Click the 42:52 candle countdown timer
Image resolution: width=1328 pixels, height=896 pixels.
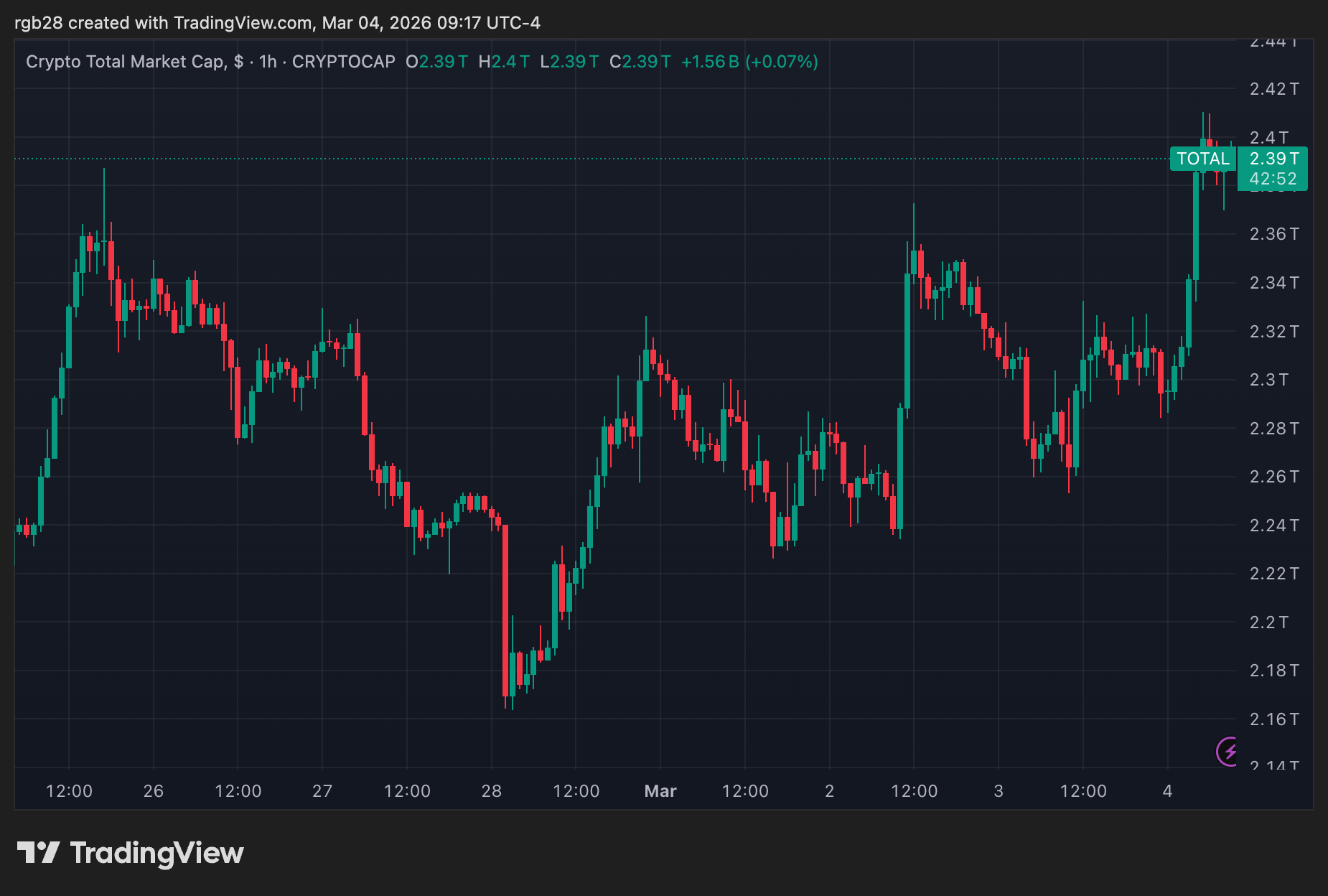click(1273, 179)
